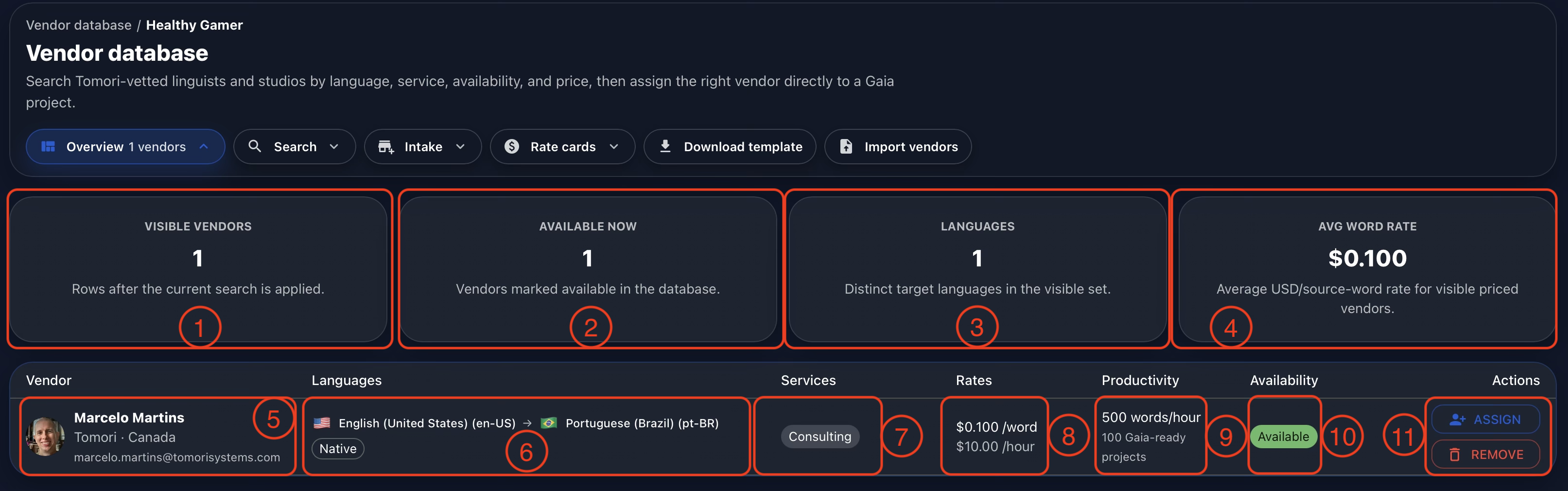This screenshot has height=491, width=1568.
Task: Click the Import vendors file icon
Action: pos(846,147)
